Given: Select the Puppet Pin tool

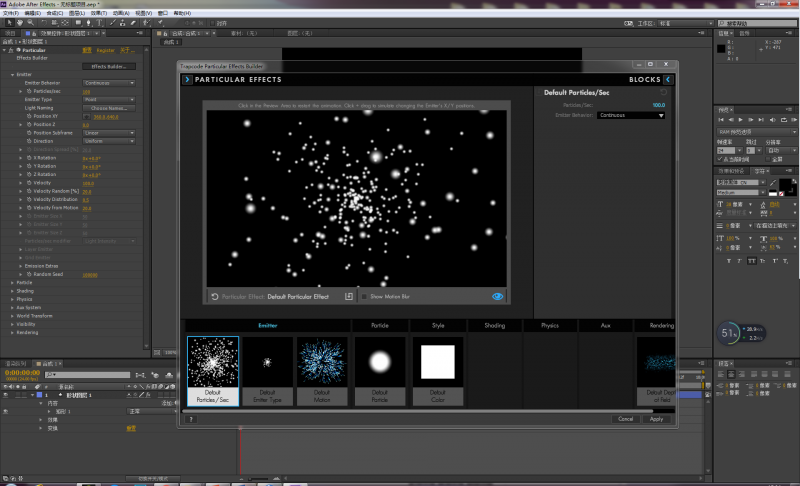Looking at the screenshot, I should pos(160,23).
